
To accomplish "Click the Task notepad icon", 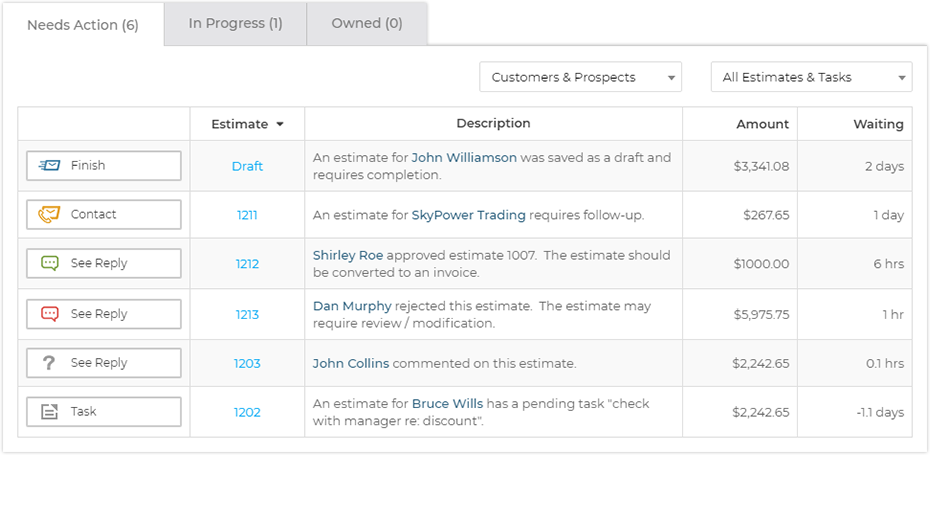I will point(49,411).
